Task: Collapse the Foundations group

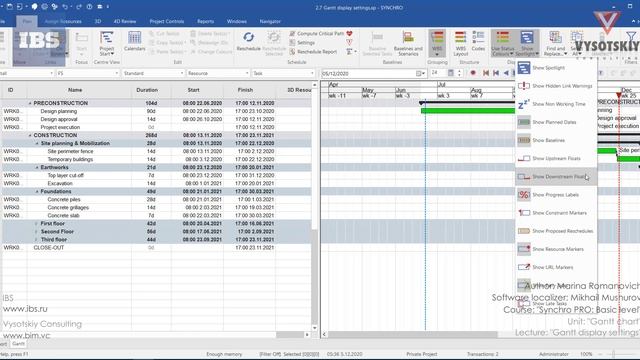Action: pyautogui.click(x=37, y=191)
